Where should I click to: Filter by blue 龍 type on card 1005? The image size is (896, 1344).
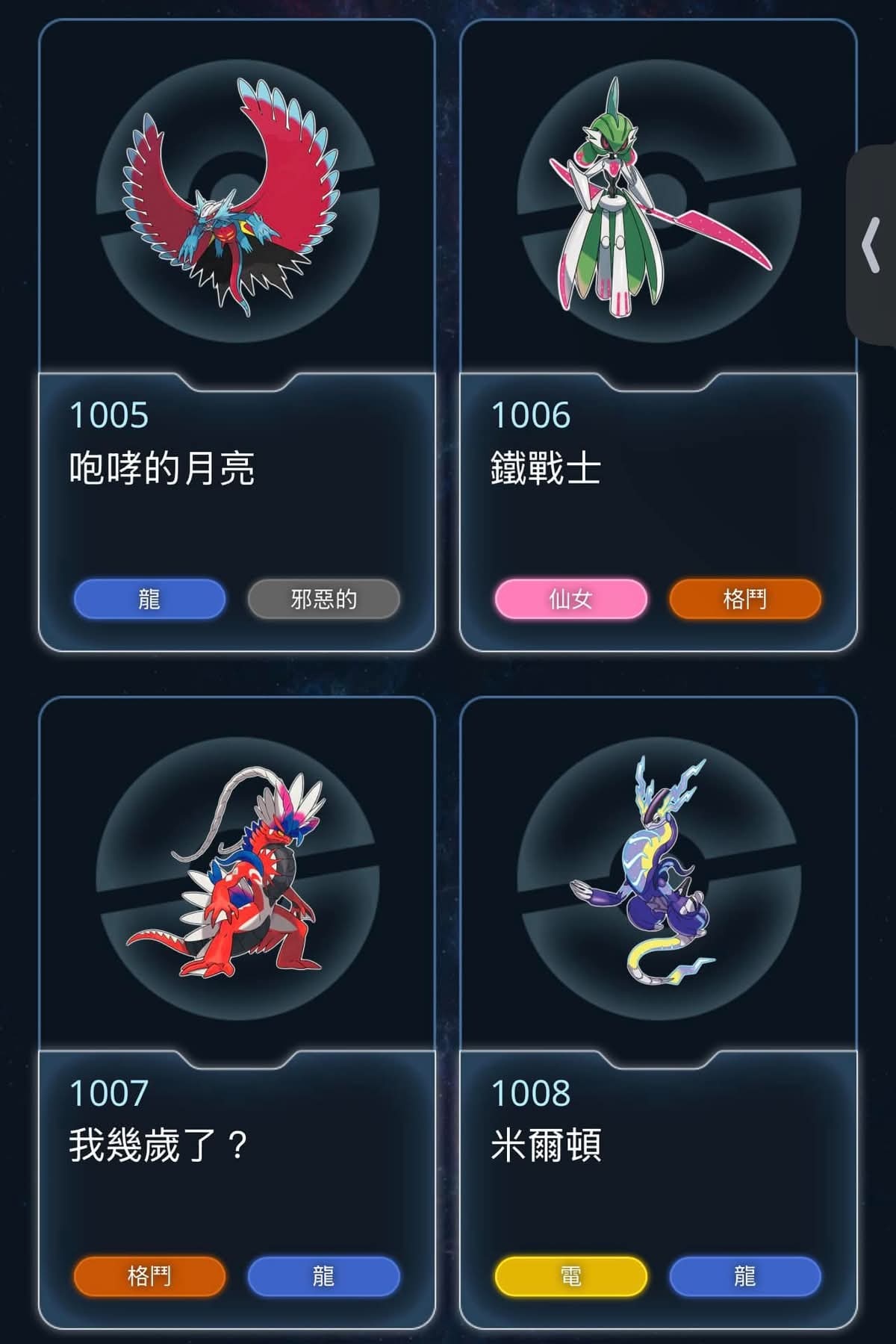coord(149,599)
